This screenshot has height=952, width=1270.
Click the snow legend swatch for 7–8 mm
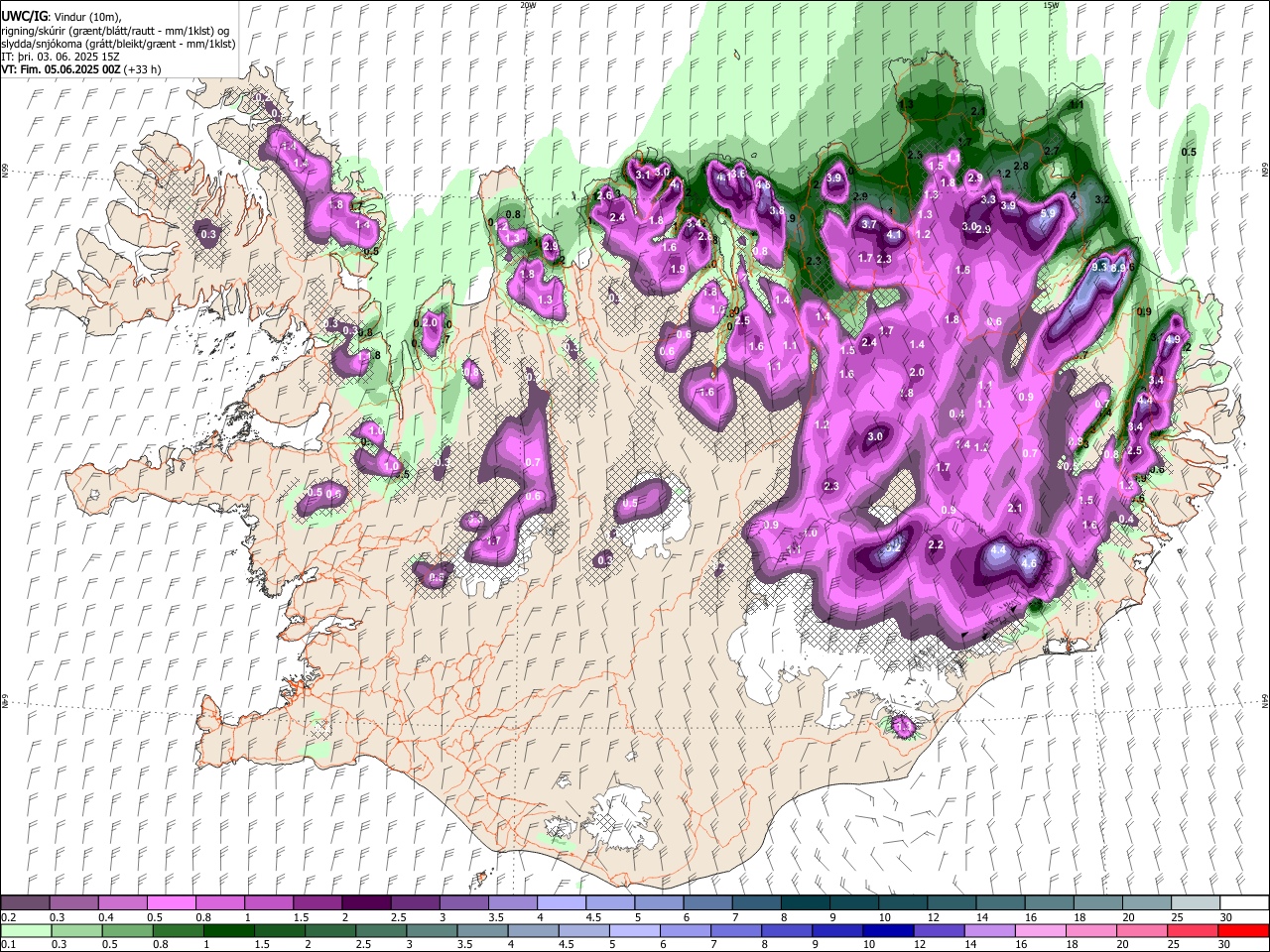[755, 902]
